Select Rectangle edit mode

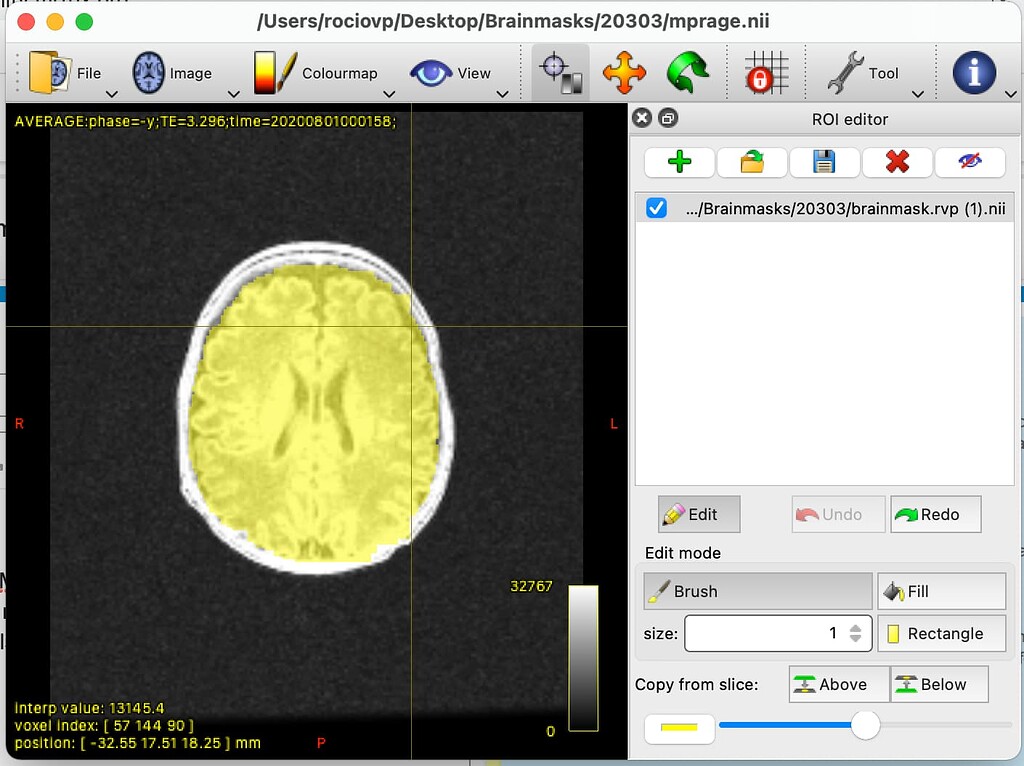941,633
